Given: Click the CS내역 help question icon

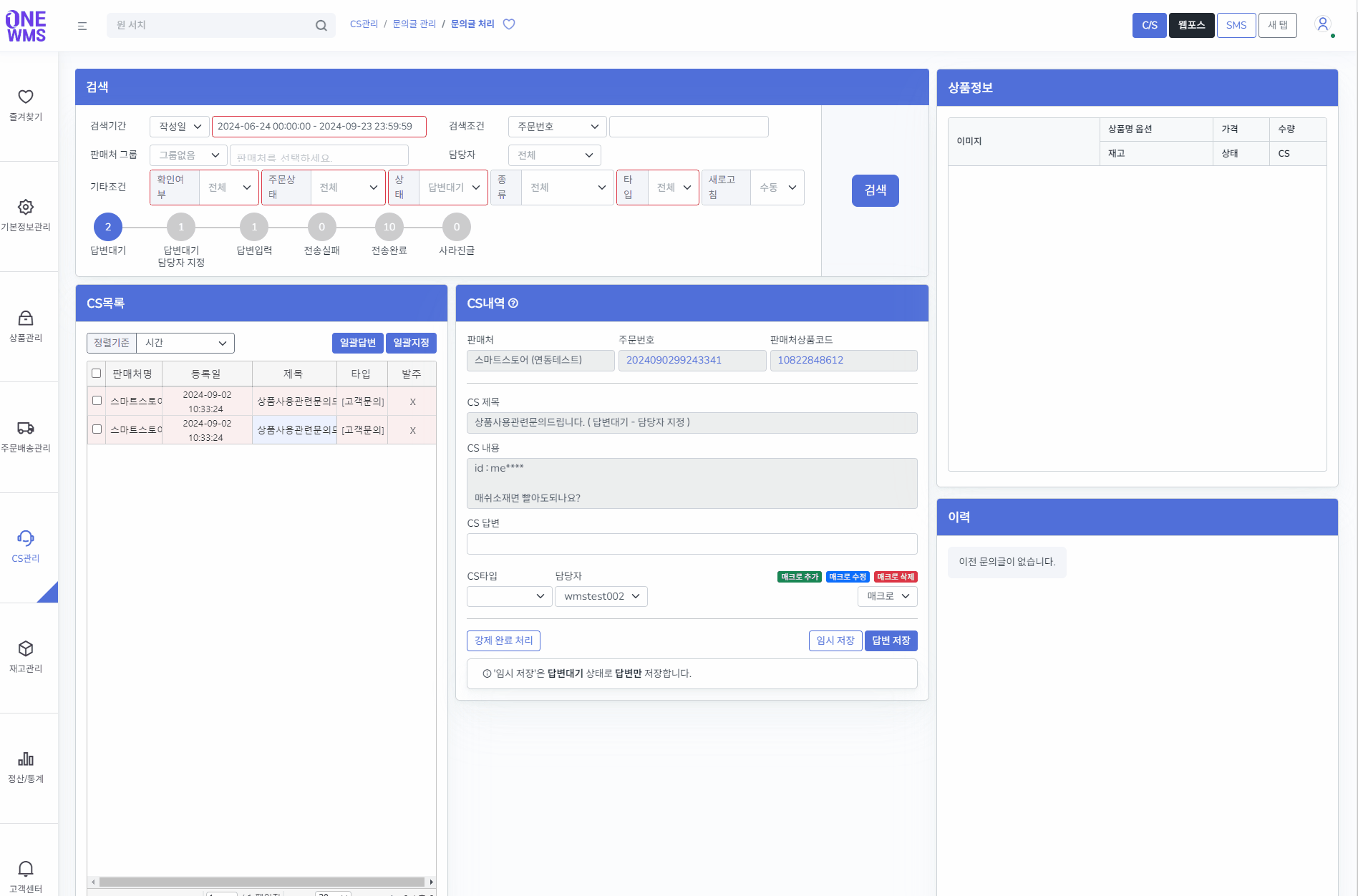Looking at the screenshot, I should pyautogui.click(x=513, y=303).
